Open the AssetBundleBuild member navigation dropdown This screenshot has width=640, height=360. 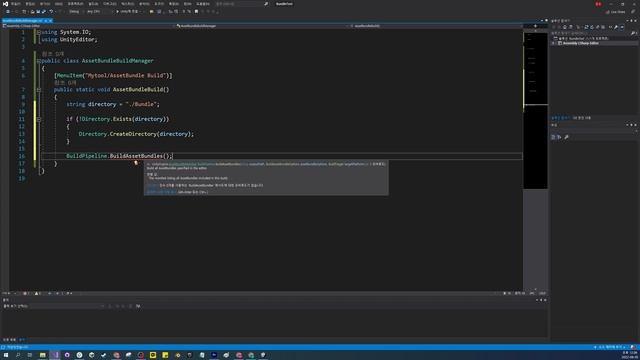pyautogui.click(x=436, y=26)
